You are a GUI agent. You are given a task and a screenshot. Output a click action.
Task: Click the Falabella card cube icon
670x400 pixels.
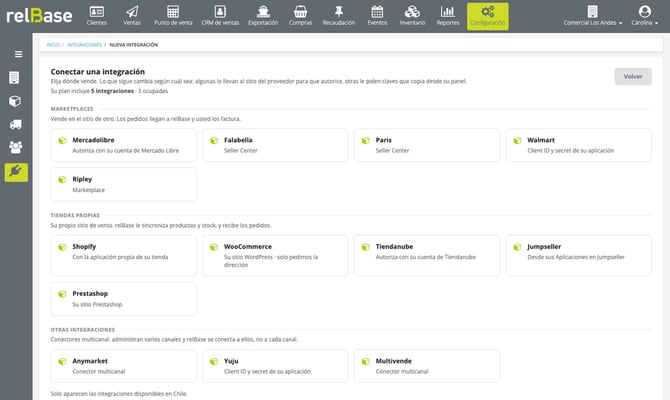click(214, 141)
